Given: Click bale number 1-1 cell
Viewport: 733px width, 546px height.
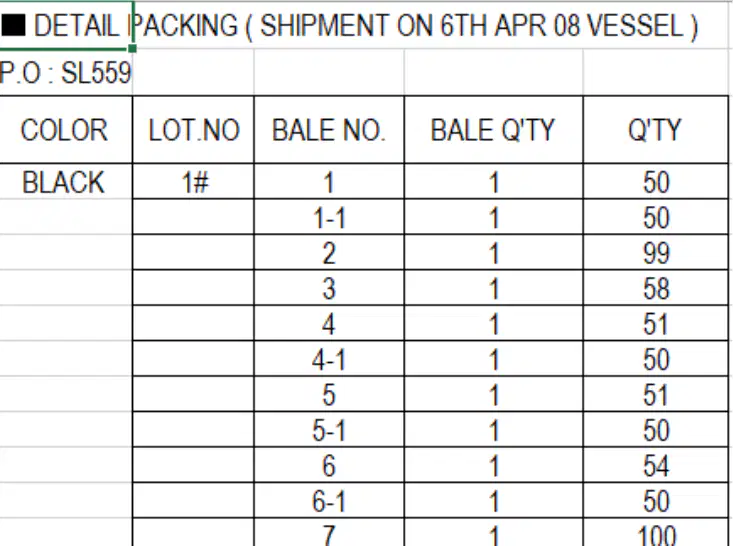Looking at the screenshot, I should [x=329, y=217].
